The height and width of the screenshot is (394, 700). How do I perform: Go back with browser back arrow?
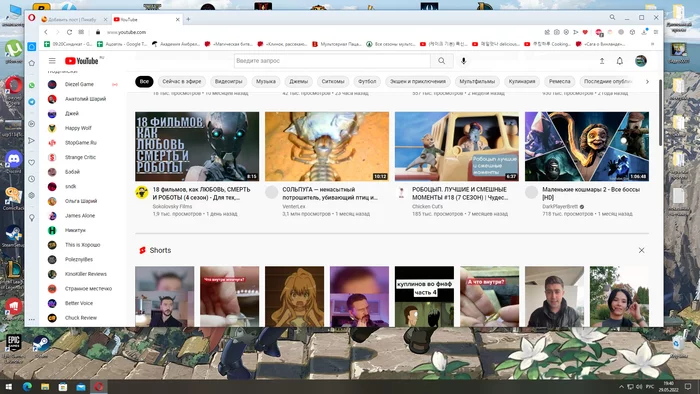pos(46,32)
